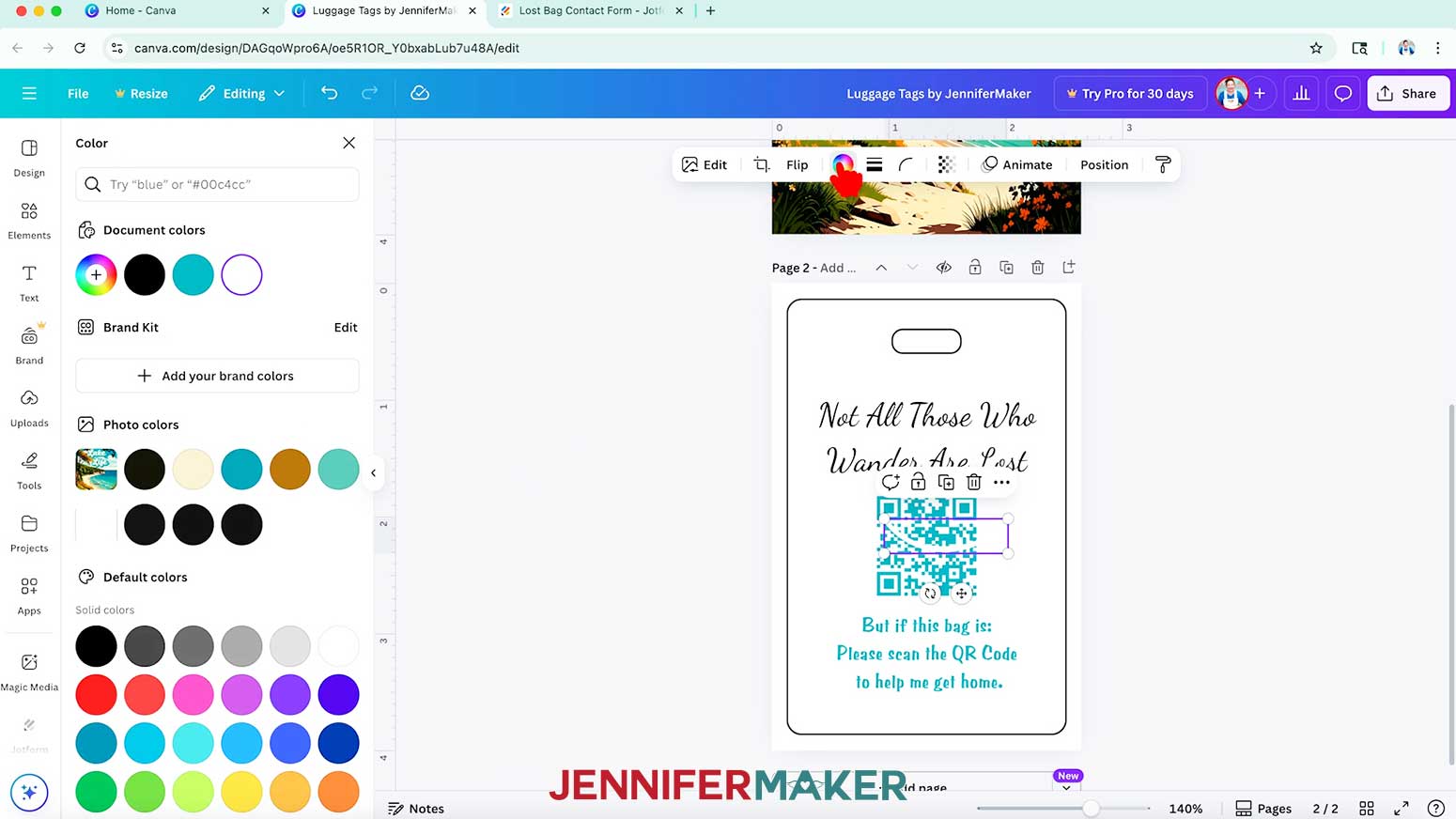Open the Position panel
This screenshot has height=819, width=1456.
coord(1104,164)
